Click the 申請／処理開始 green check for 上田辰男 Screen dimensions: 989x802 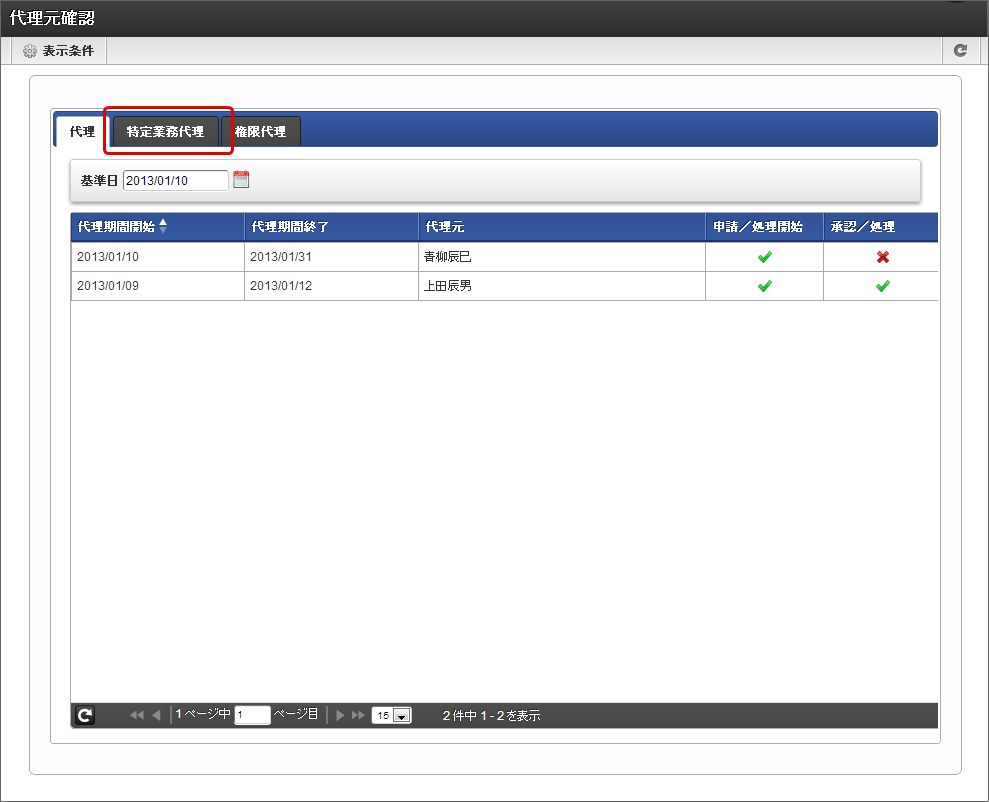(x=765, y=286)
